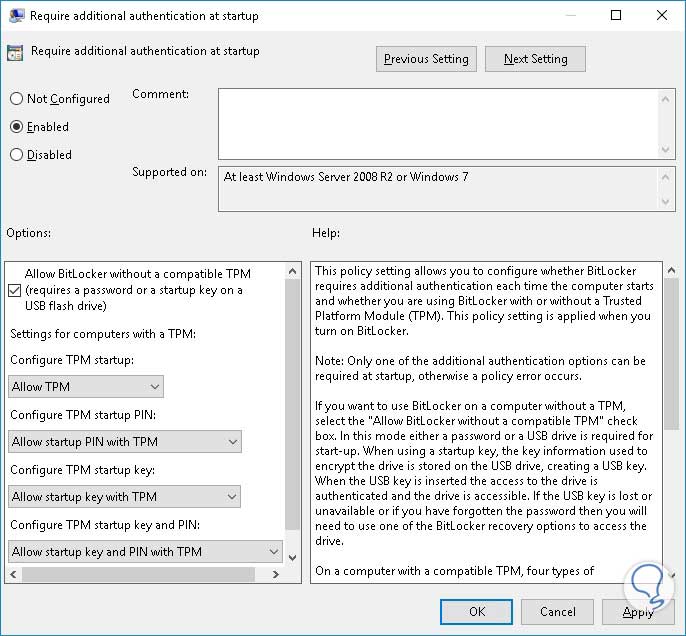Click the options panel scroll-up arrow
The height and width of the screenshot is (636, 686).
point(293,272)
